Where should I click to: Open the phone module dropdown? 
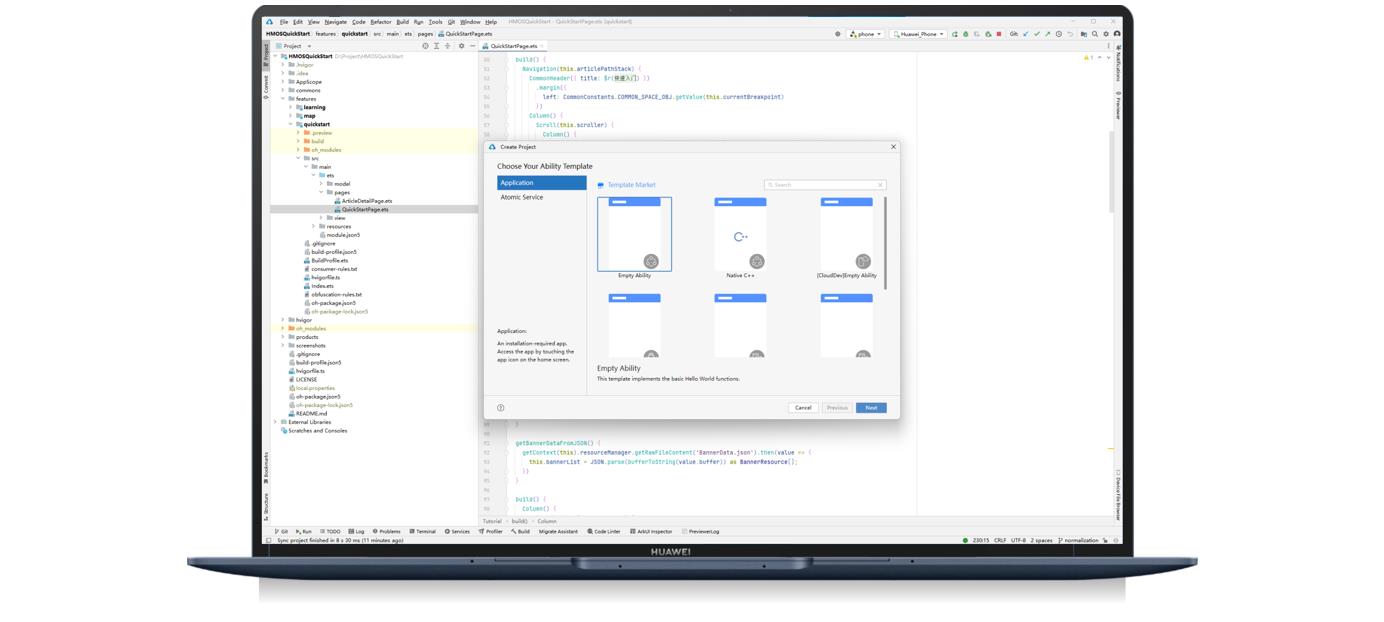click(x=865, y=34)
